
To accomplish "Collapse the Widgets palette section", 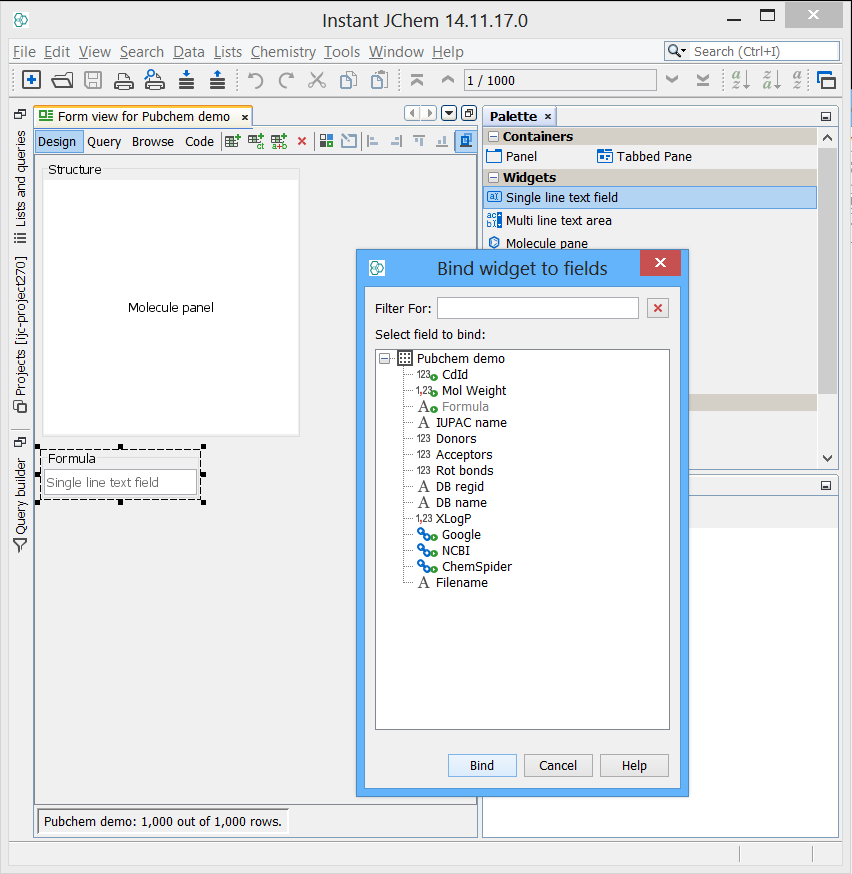I will click(492, 178).
